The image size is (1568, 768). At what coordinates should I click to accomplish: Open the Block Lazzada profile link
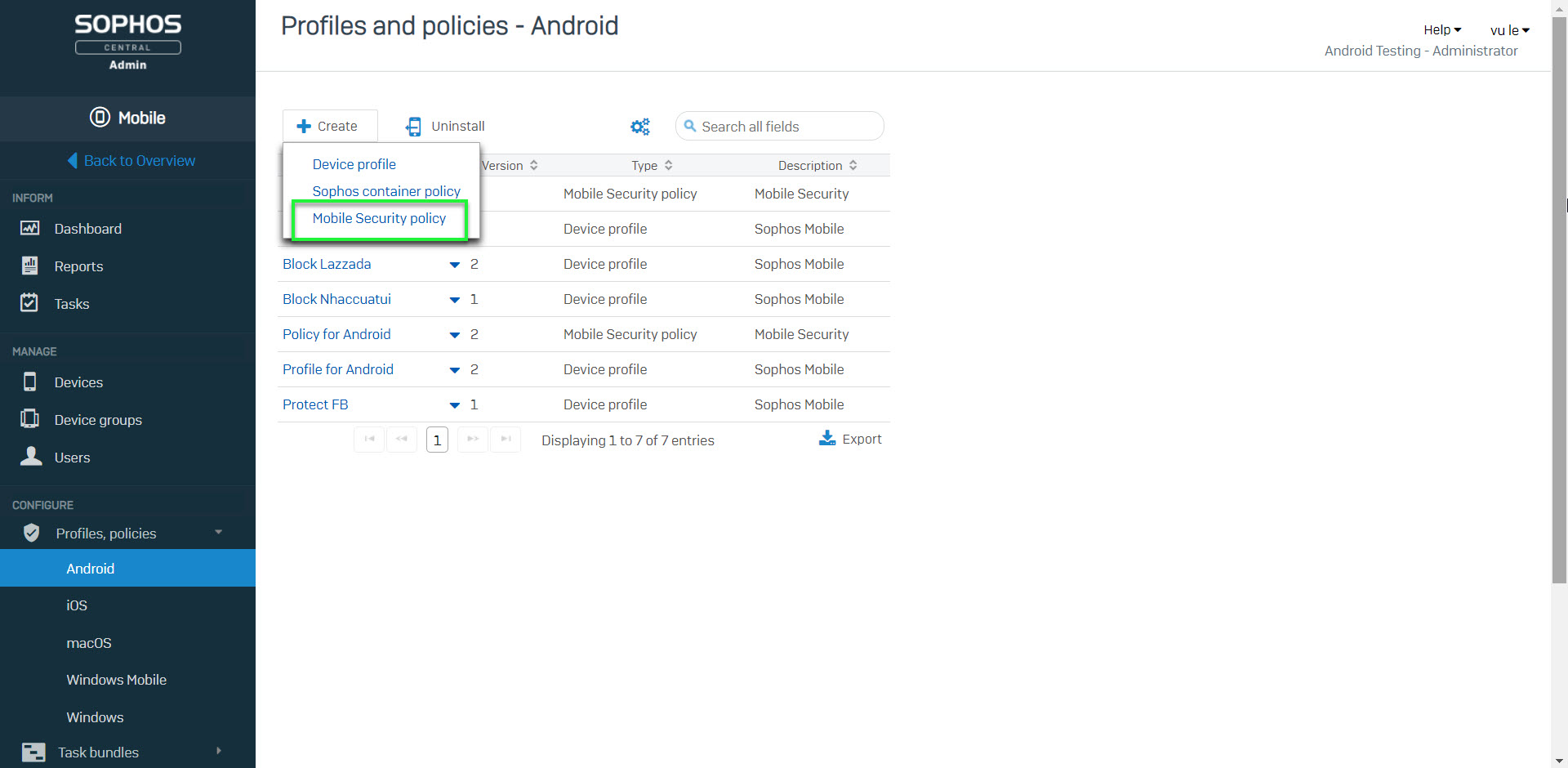click(327, 264)
